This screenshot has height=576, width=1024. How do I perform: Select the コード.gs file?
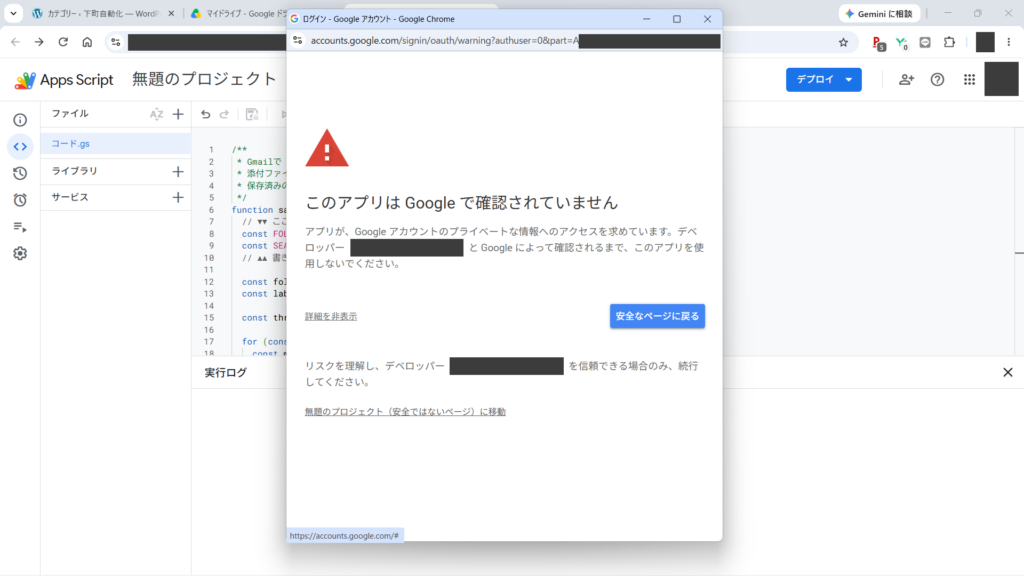(x=116, y=144)
